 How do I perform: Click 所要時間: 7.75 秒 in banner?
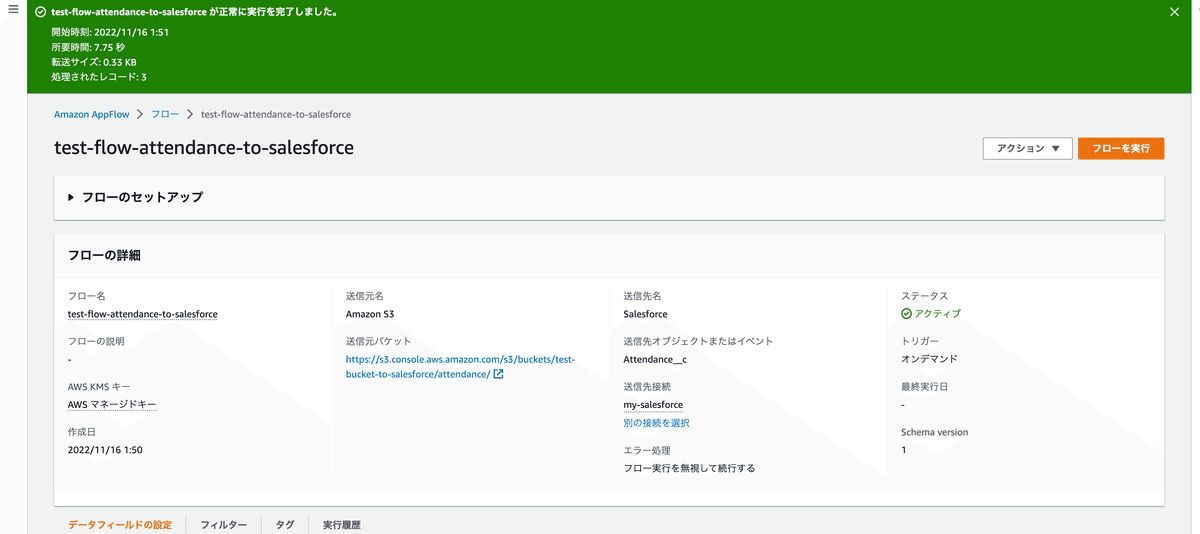[x=88, y=47]
